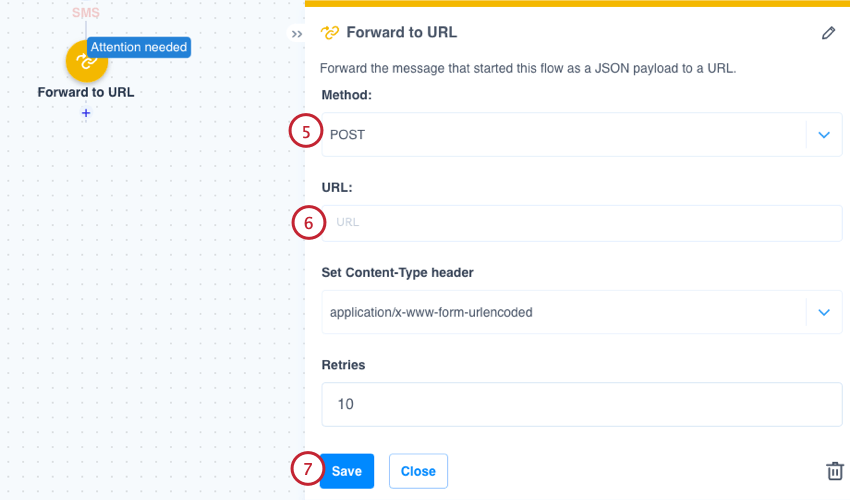Click the Retries field showing 10
Image resolution: width=850 pixels, height=500 pixels.
(x=582, y=405)
